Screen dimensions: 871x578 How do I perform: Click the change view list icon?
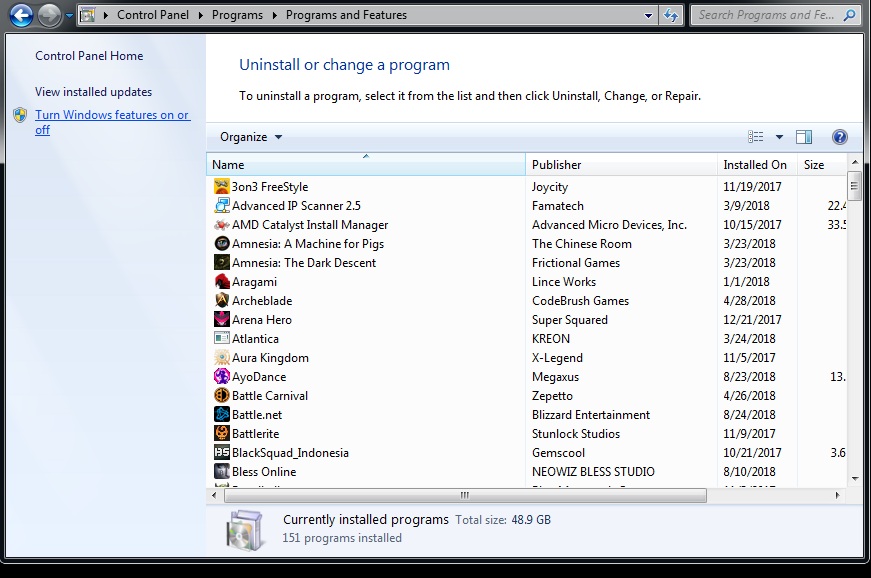(755, 137)
